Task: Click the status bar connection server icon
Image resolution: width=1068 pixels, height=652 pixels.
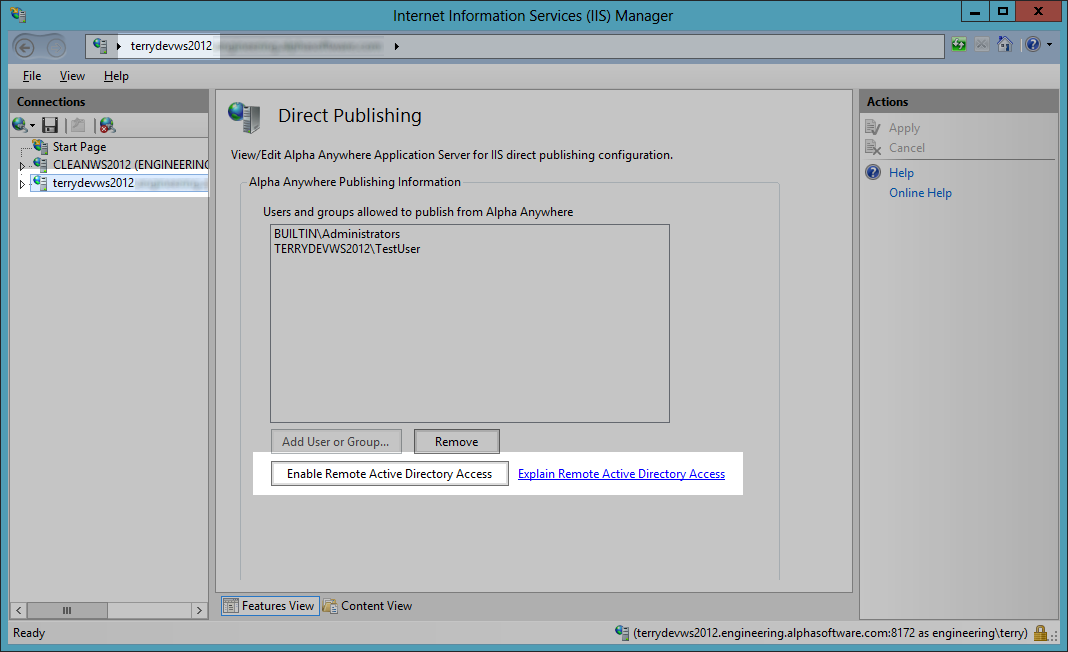Action: [622, 632]
